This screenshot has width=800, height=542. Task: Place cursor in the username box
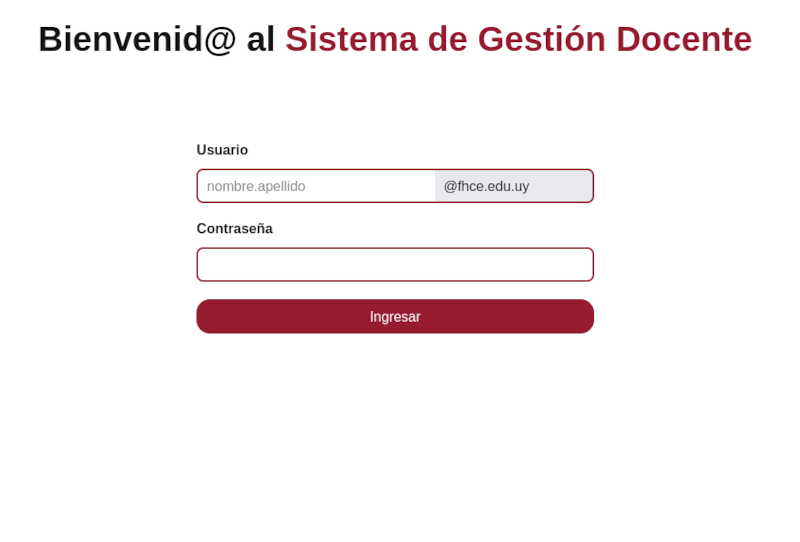click(316, 186)
